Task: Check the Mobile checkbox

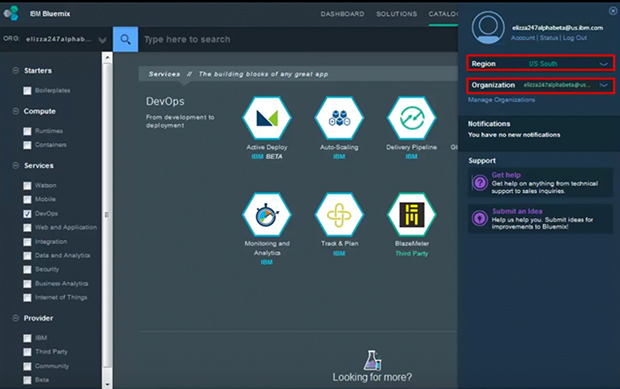Action: point(27,199)
